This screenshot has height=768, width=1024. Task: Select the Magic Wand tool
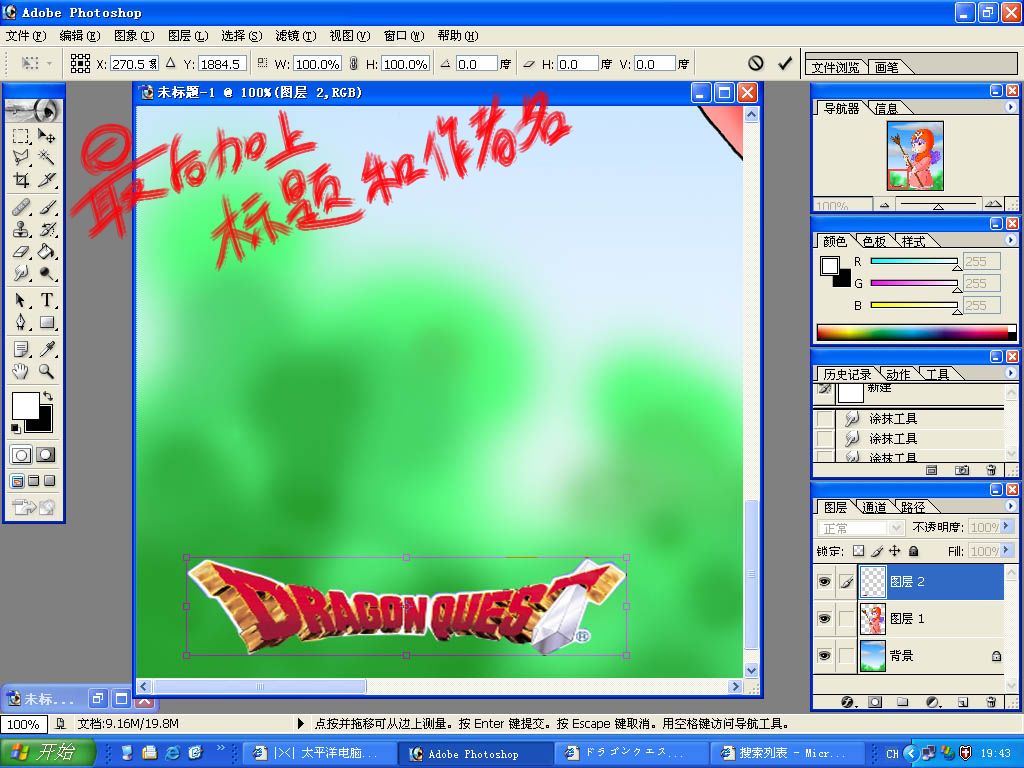coord(46,157)
